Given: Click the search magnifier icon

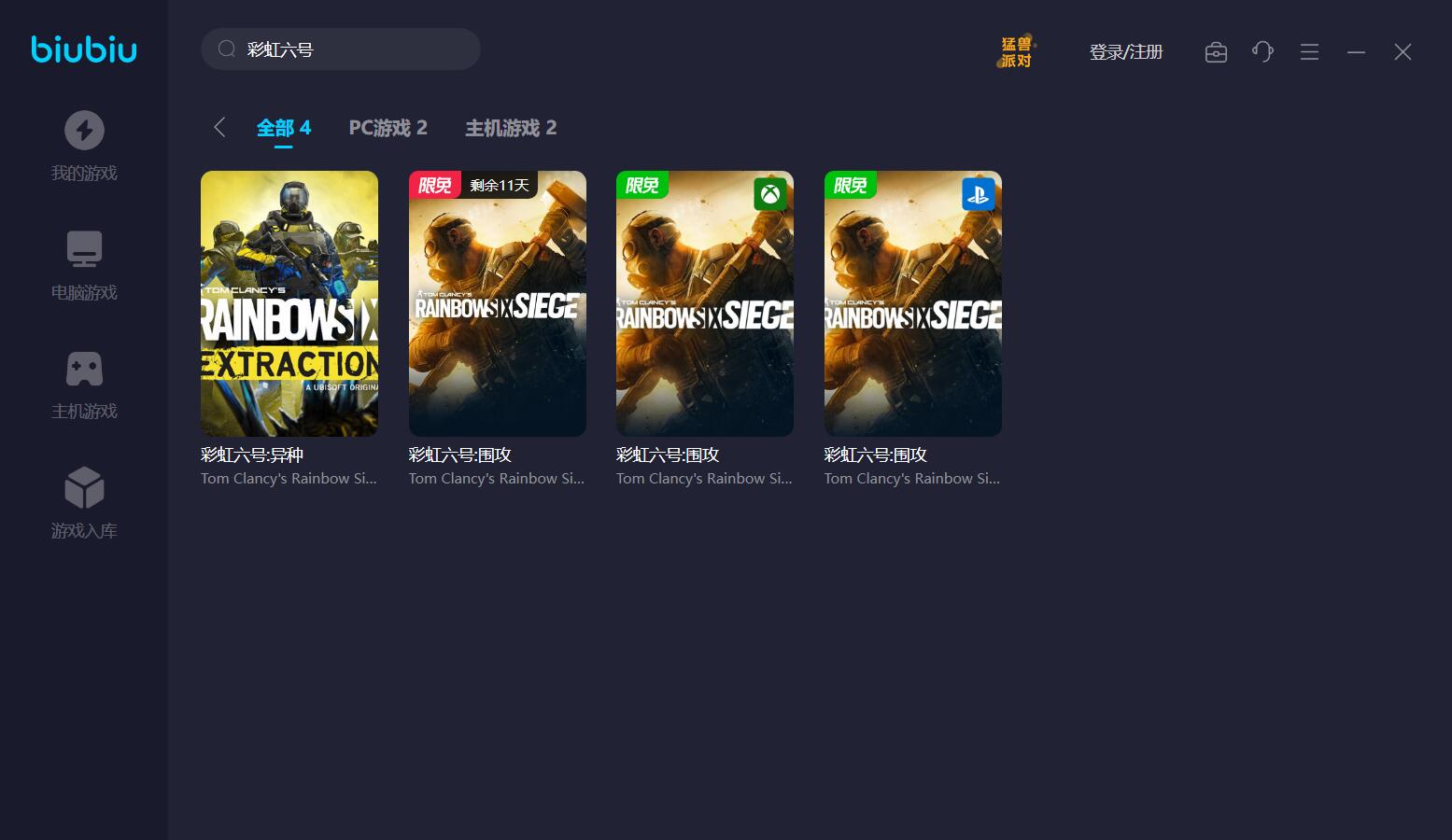Looking at the screenshot, I should tap(226, 49).
